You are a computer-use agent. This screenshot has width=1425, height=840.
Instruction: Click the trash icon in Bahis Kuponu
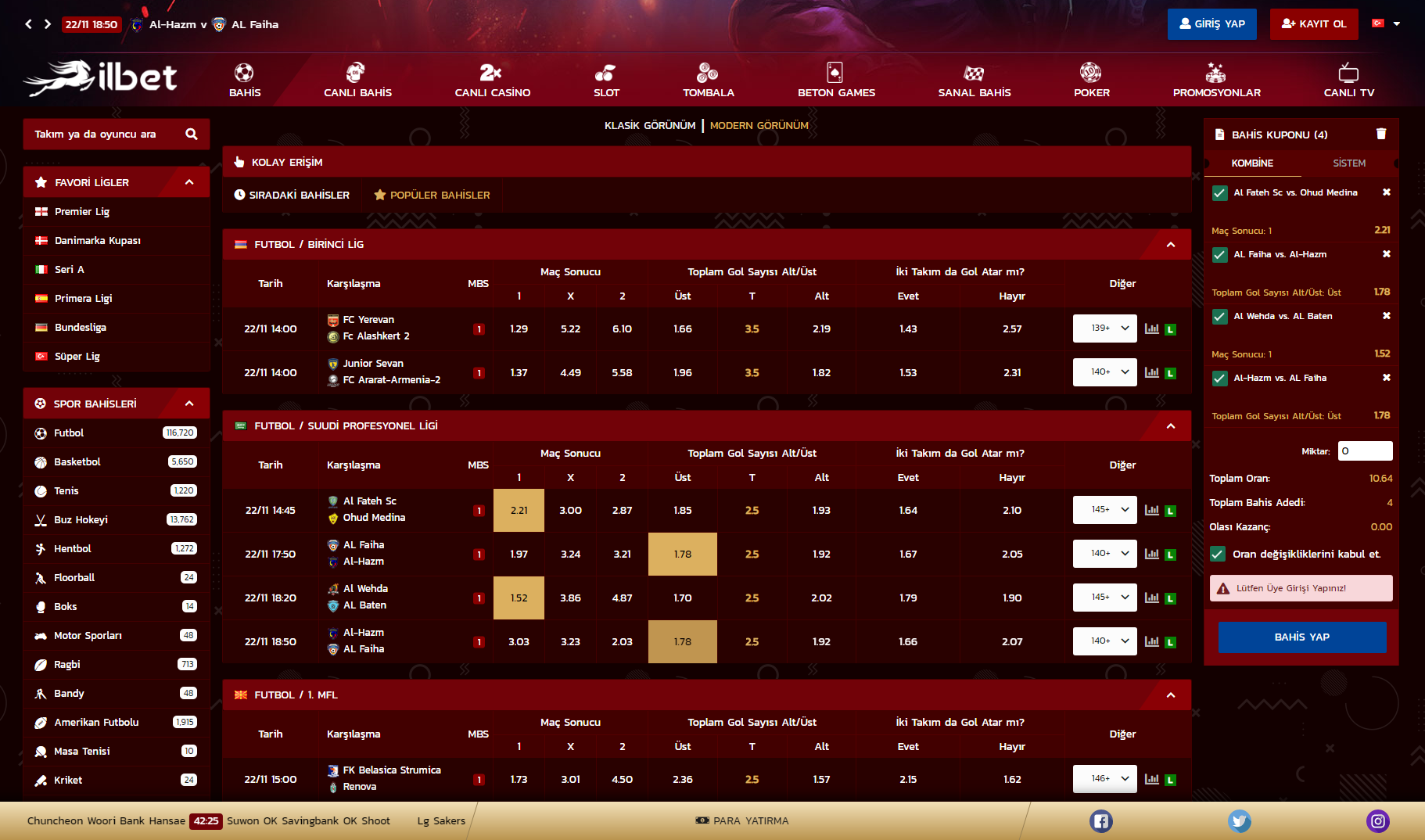(x=1381, y=134)
